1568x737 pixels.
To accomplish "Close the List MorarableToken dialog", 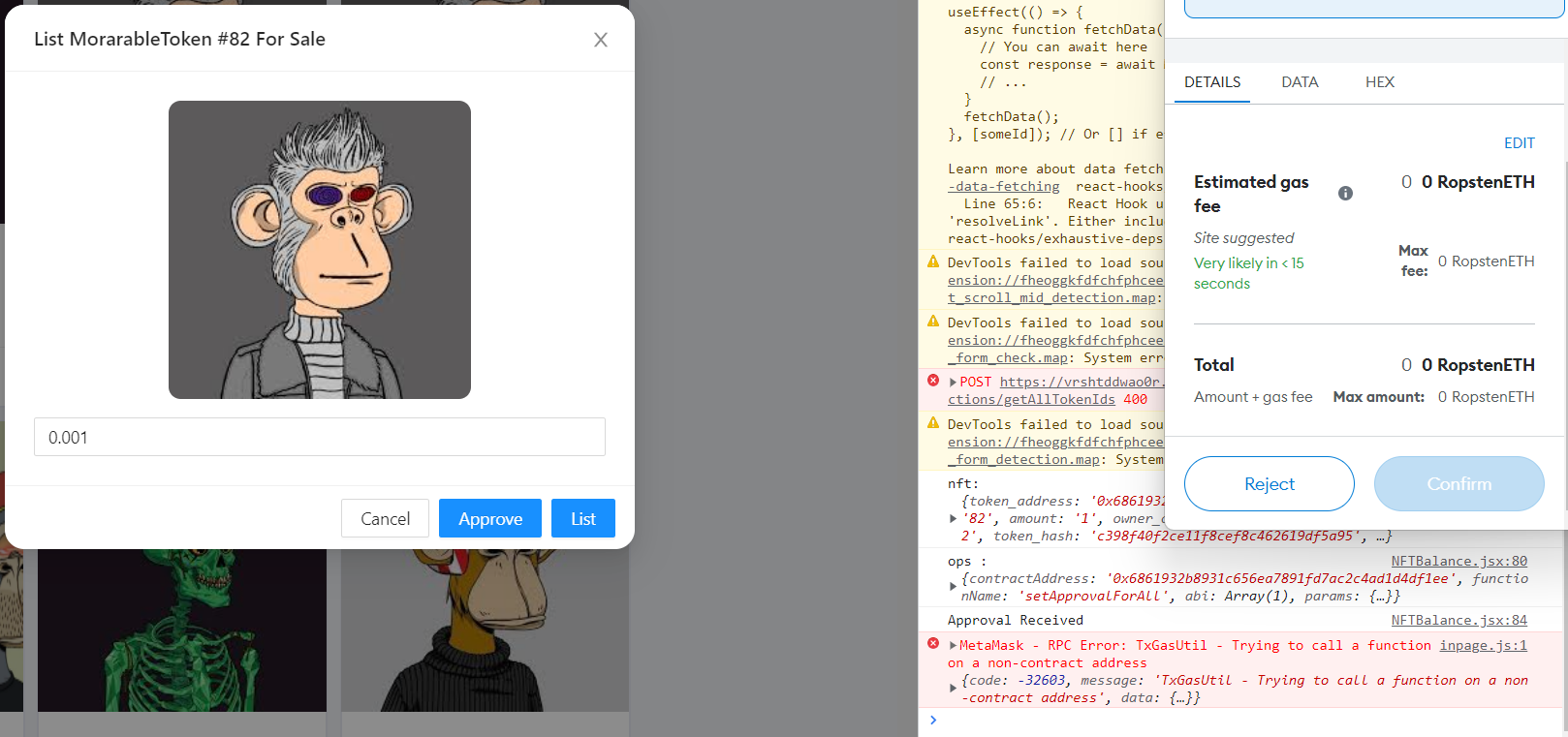I will (601, 40).
